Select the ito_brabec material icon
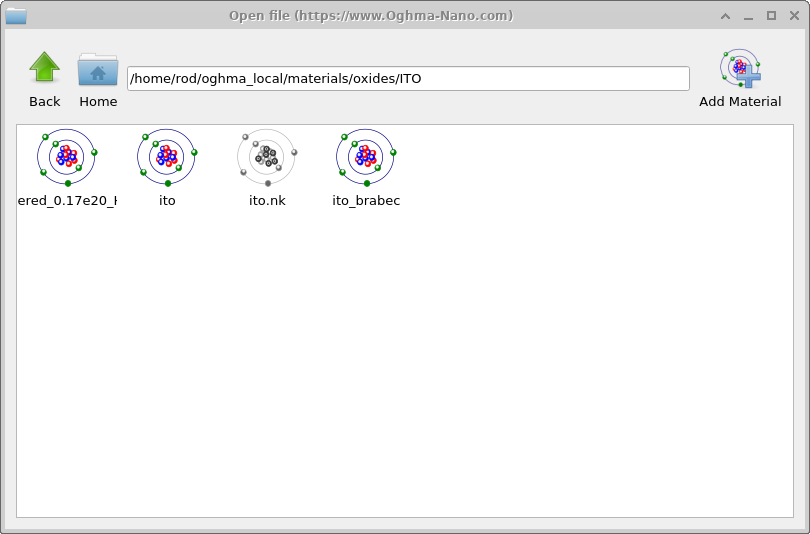Viewport: 810px width, 534px height. tap(366, 157)
